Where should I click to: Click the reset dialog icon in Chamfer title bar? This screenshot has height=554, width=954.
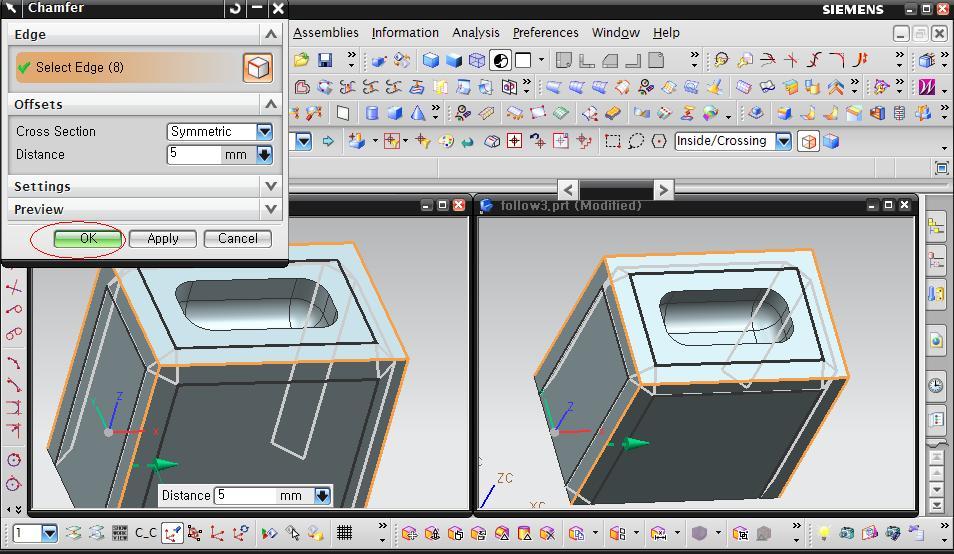point(235,8)
